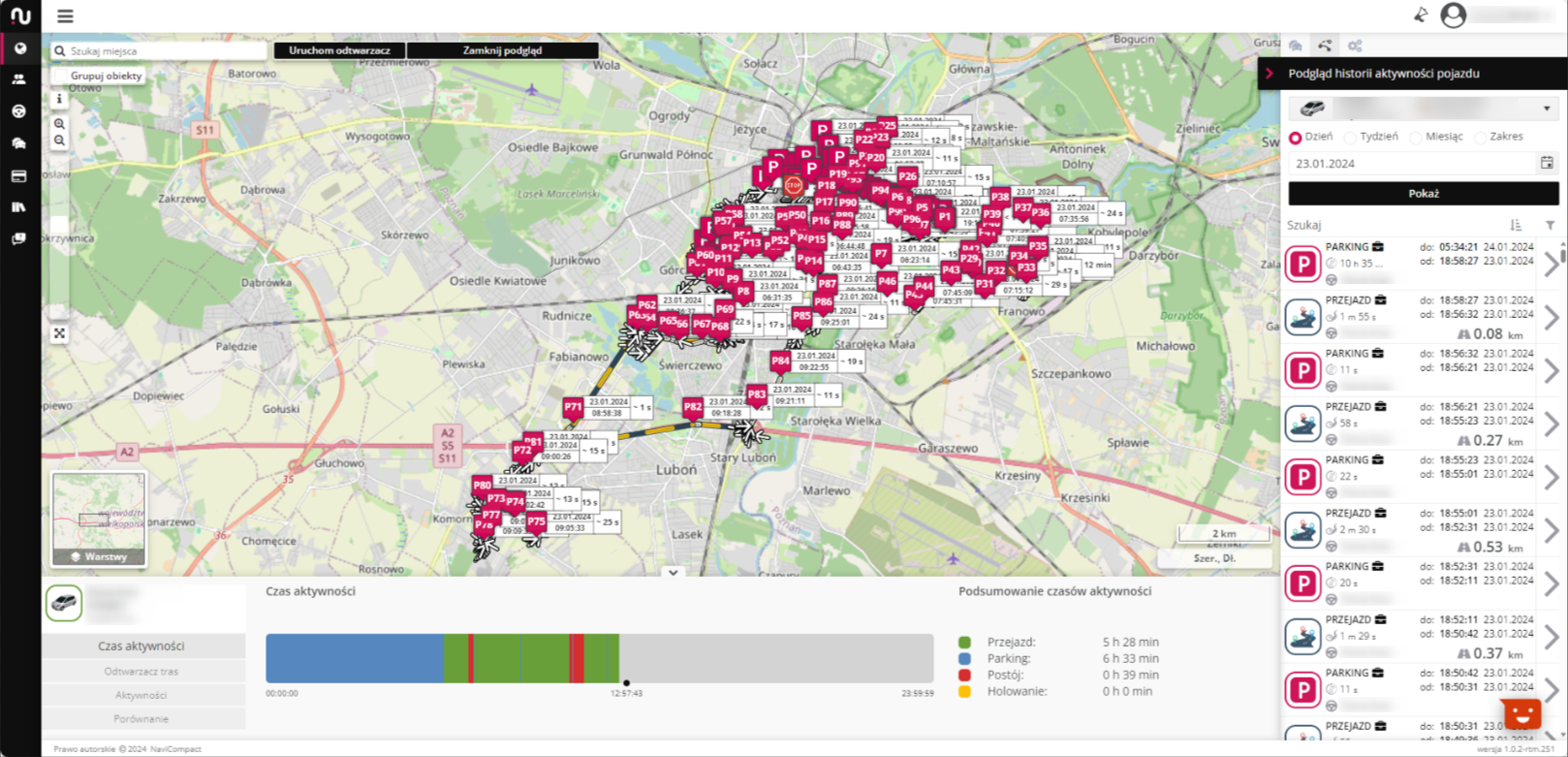Open the calendar date picker
Image resolution: width=1568 pixels, height=757 pixels.
point(1547,163)
